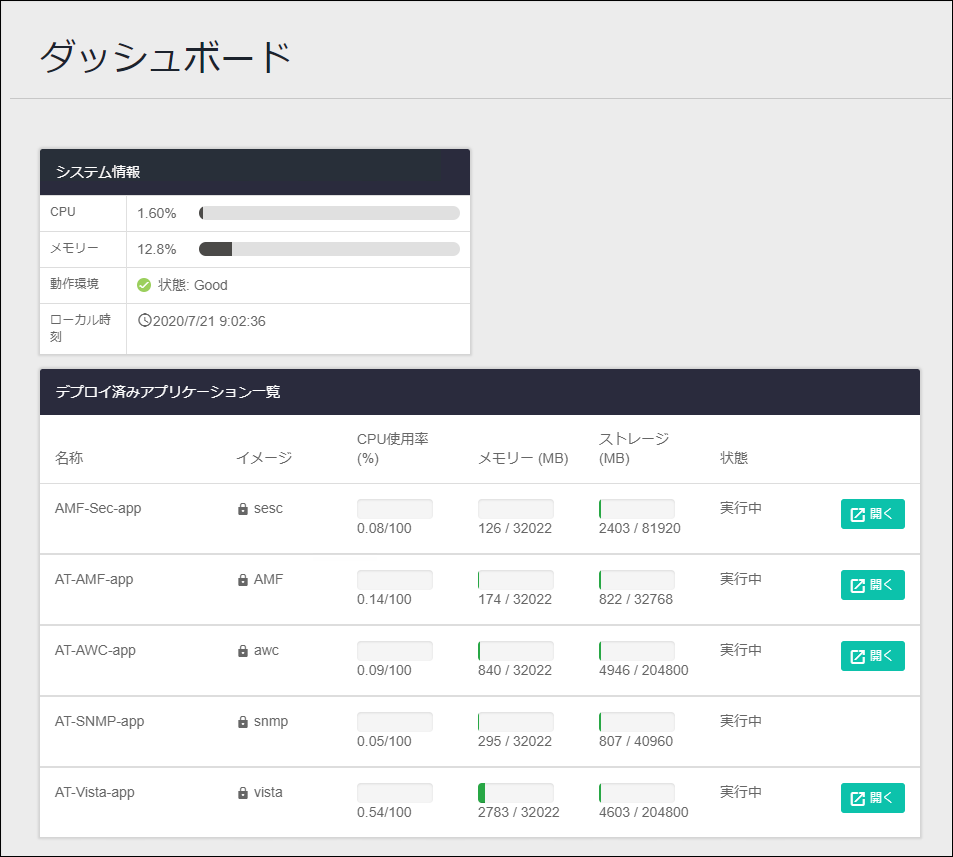Open the AT-Vista-app application

(872, 798)
